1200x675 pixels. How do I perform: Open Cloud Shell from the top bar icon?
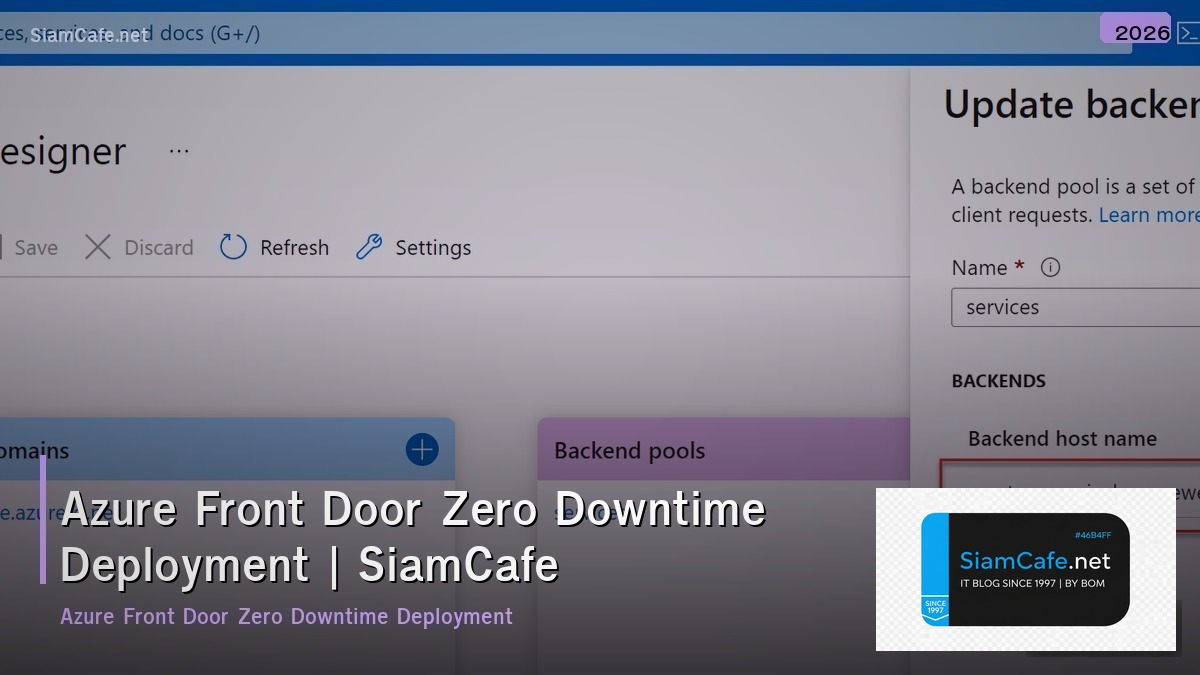pos(1189,32)
